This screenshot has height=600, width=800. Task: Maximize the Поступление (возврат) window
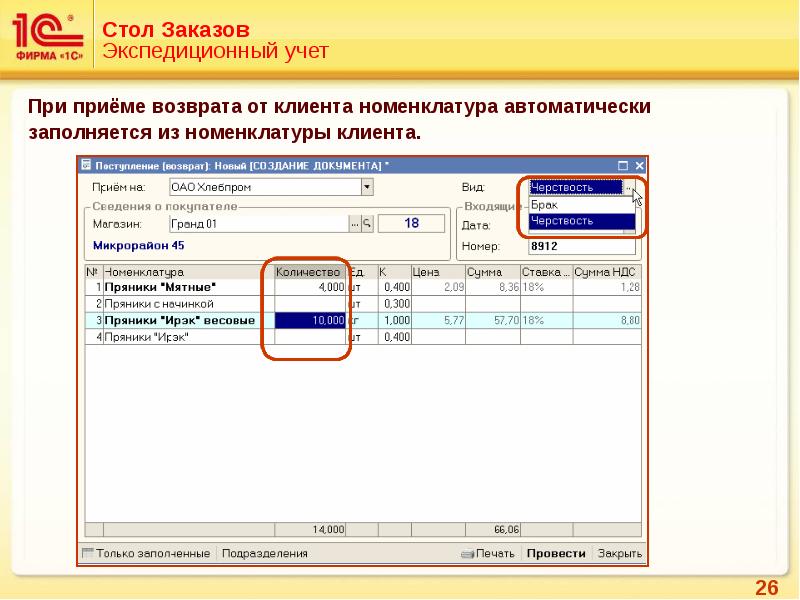(621, 165)
